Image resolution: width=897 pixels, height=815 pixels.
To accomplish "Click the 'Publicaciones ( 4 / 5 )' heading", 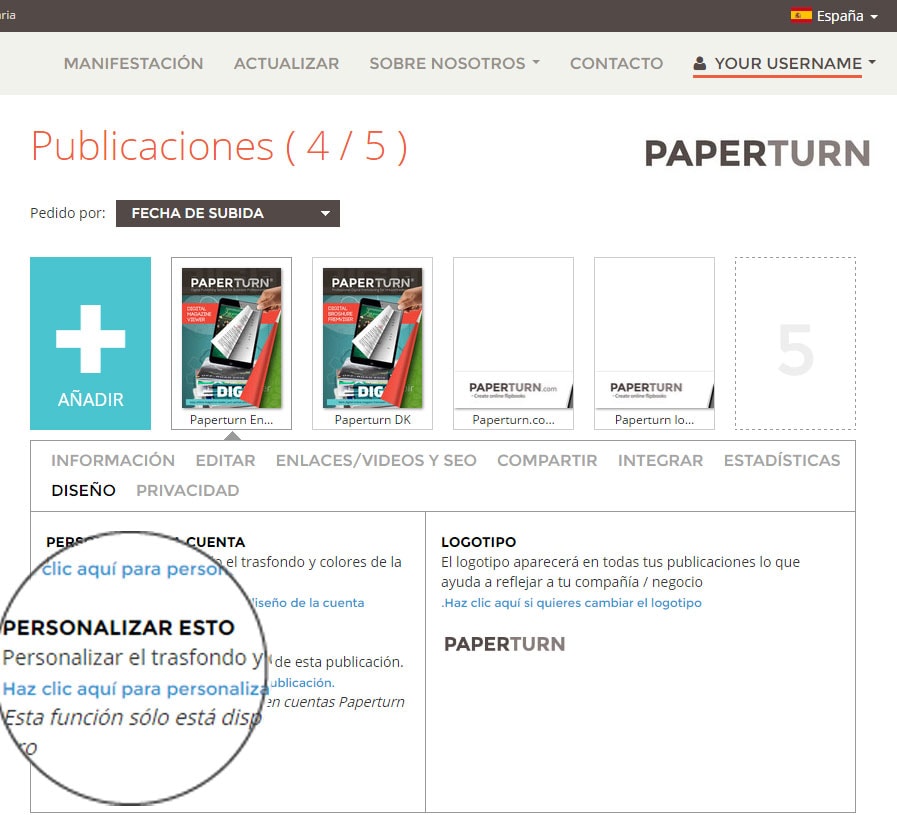I will pos(219,147).
